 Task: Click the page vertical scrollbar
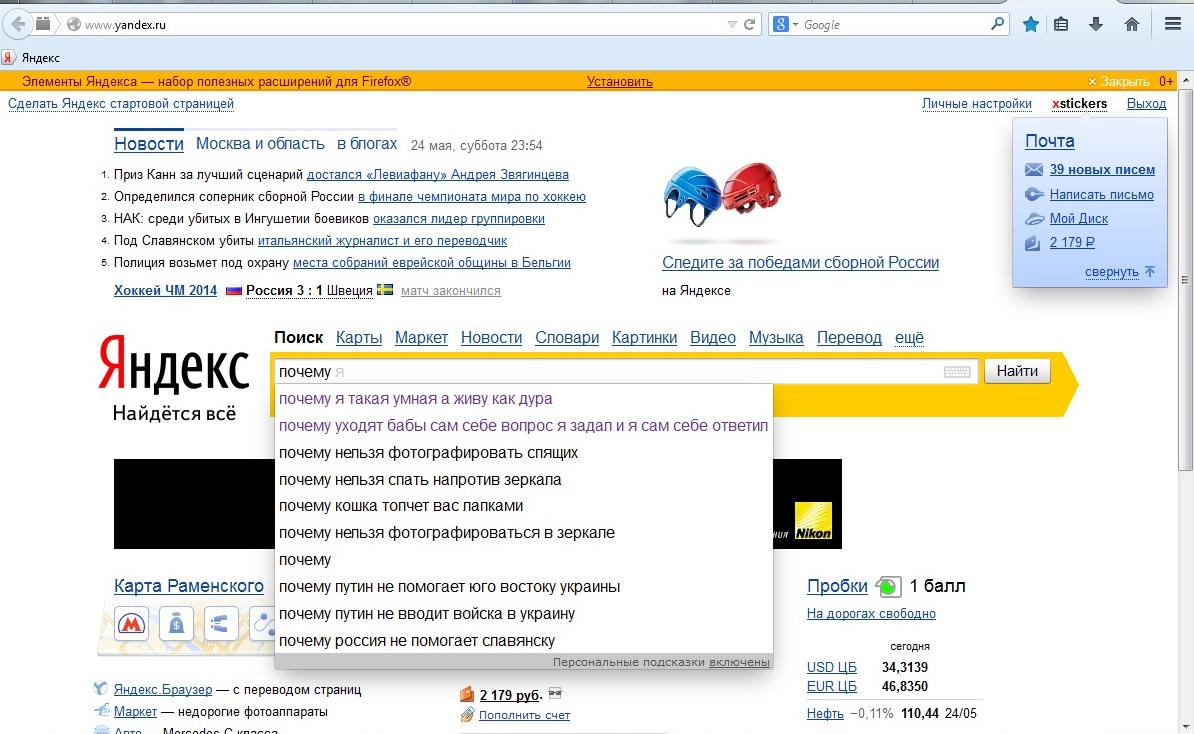(1185, 280)
